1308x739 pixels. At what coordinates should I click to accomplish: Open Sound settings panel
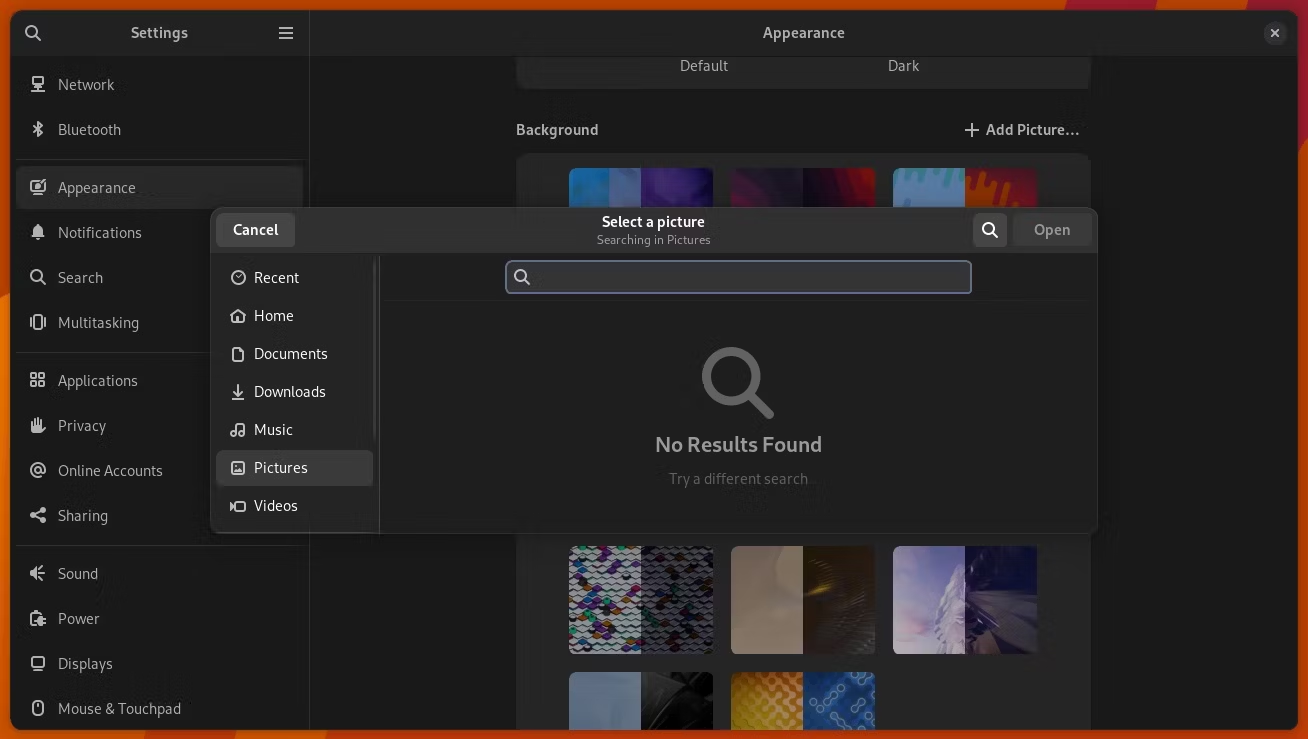160,574
